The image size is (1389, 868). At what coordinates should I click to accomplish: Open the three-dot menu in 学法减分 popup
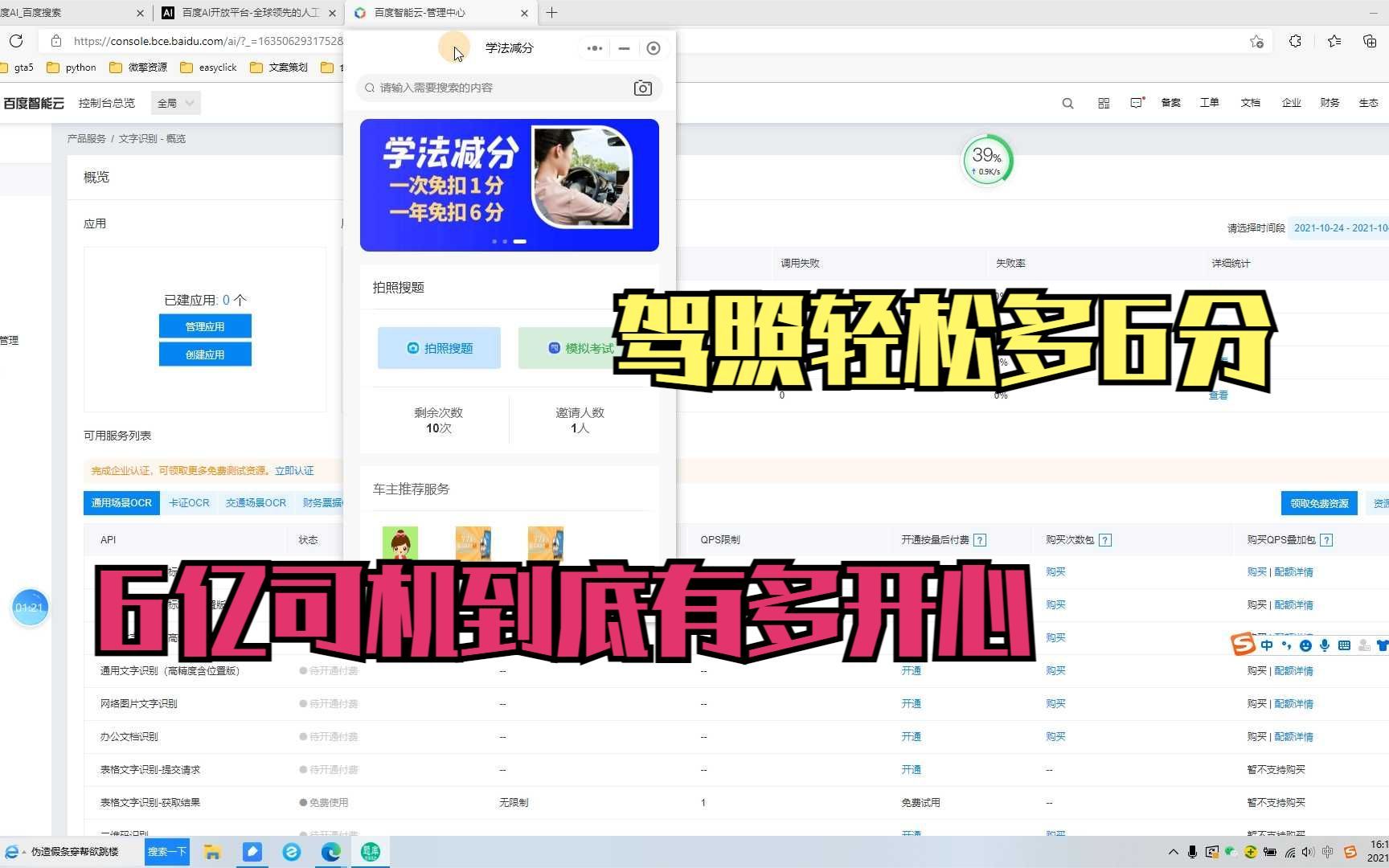595,48
